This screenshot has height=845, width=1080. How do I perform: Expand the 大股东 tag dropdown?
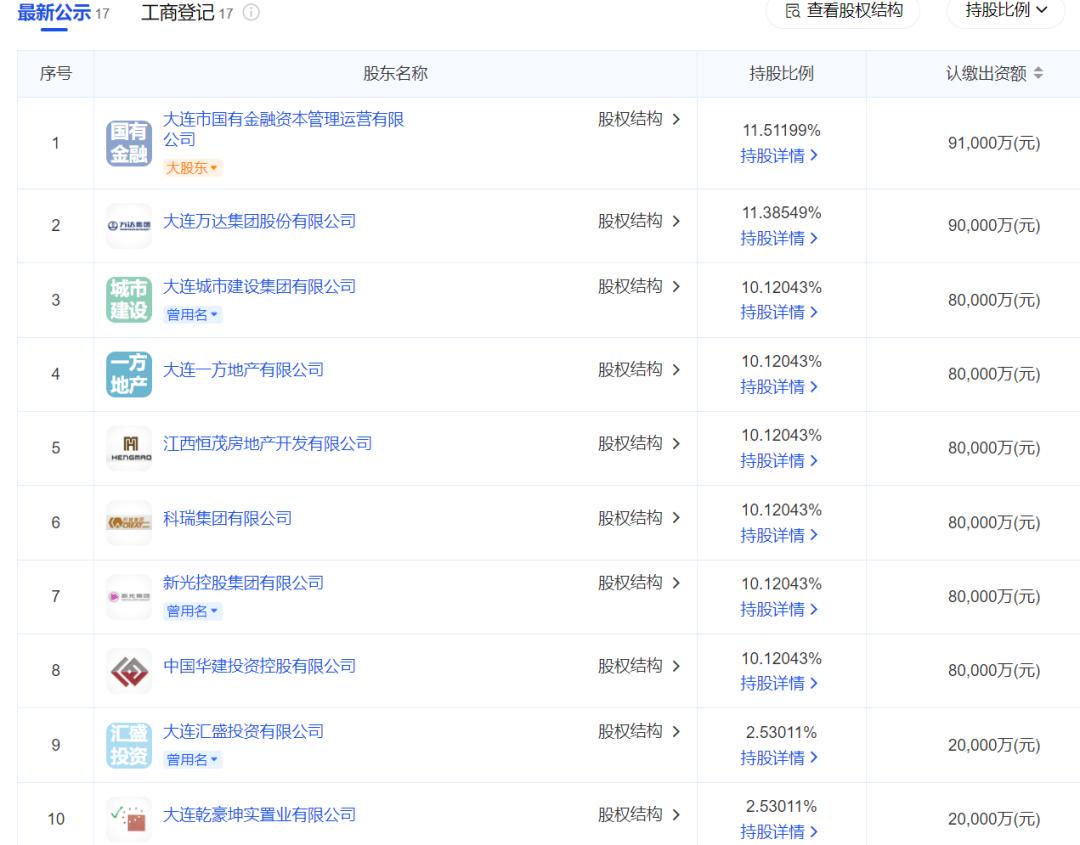(191, 167)
